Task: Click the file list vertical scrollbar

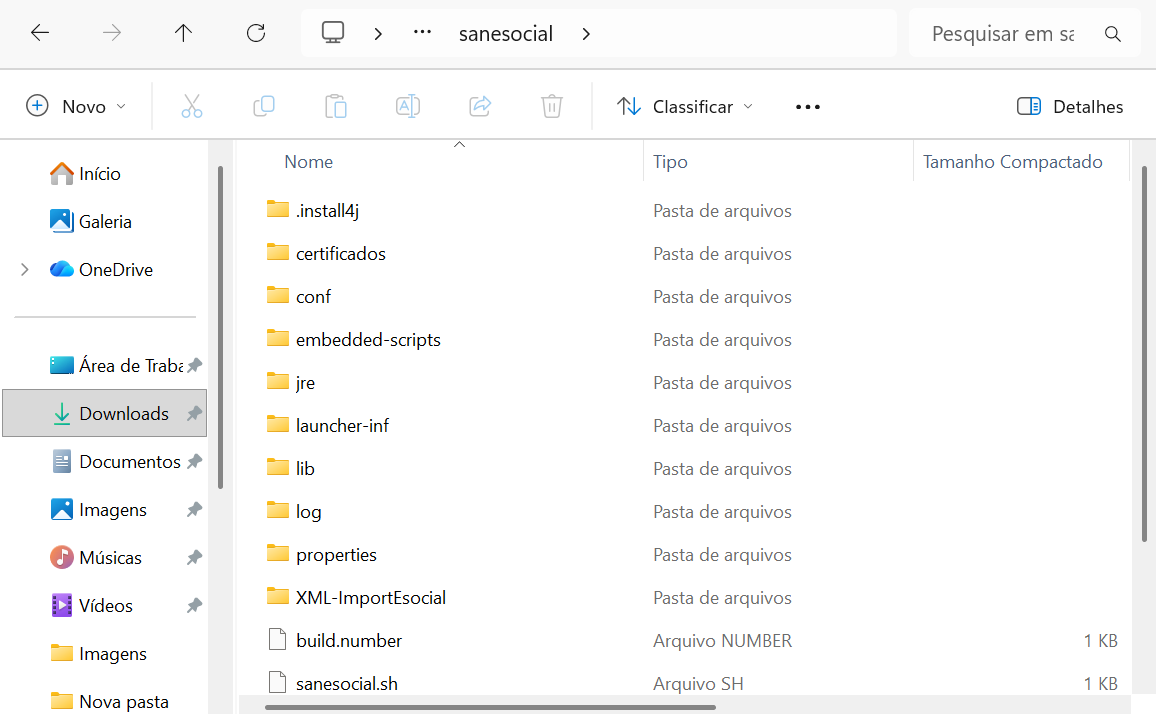Action: click(x=1144, y=354)
